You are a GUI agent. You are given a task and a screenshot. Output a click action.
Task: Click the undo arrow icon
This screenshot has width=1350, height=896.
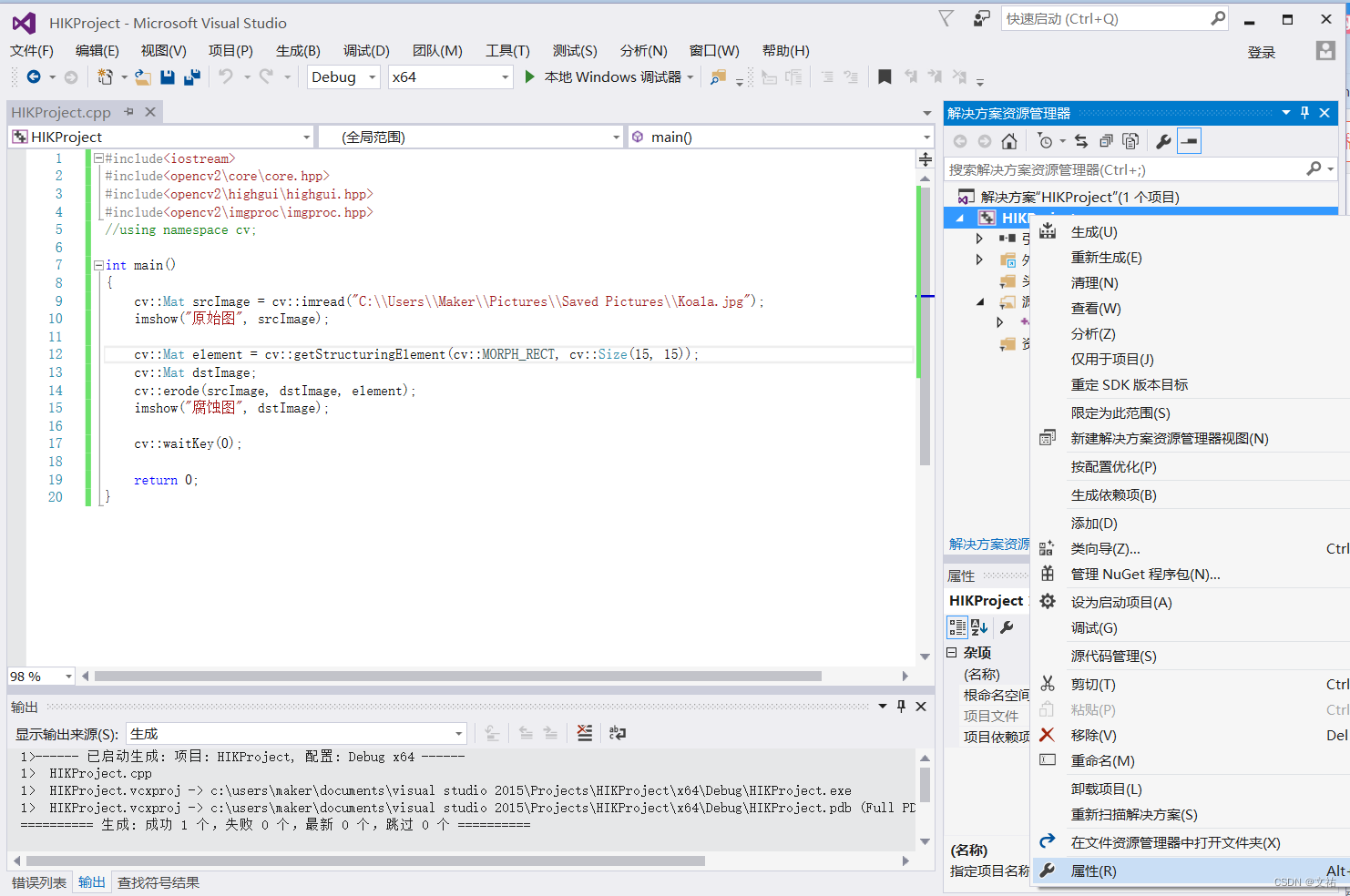[x=226, y=77]
